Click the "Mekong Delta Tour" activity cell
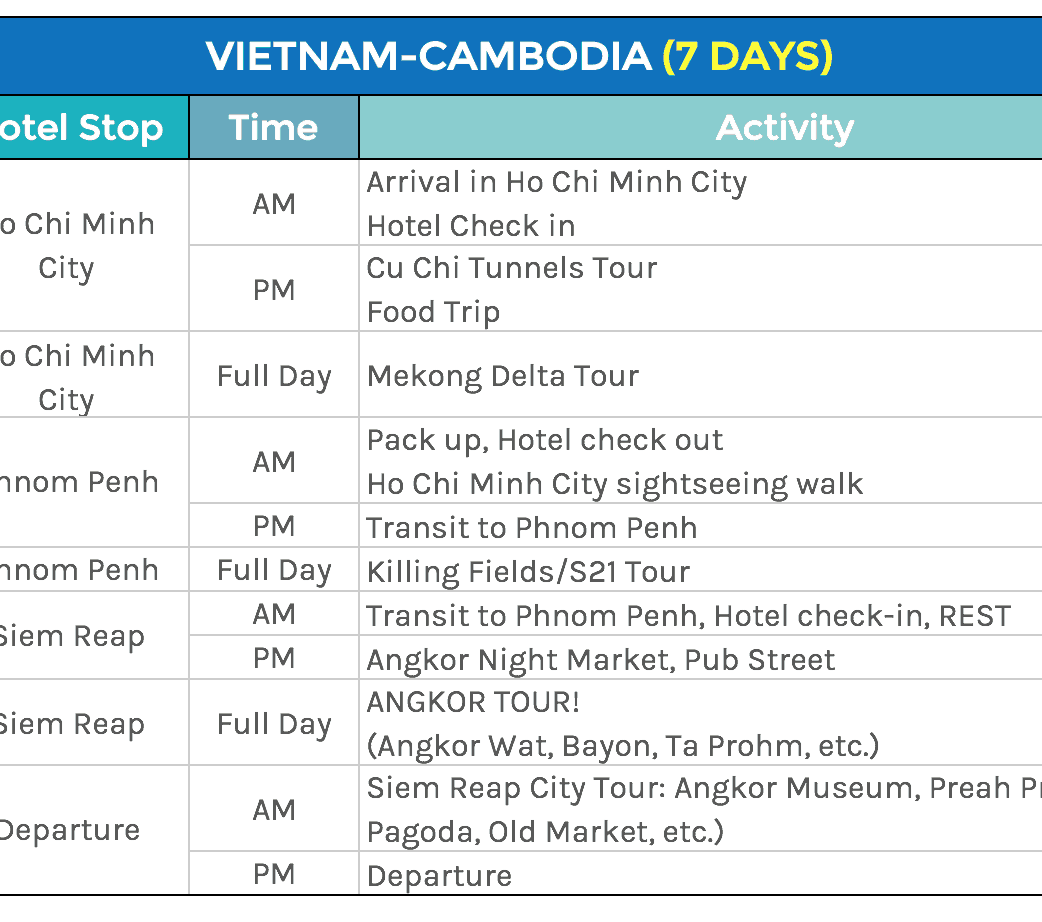The image size is (1042, 922). [x=502, y=376]
